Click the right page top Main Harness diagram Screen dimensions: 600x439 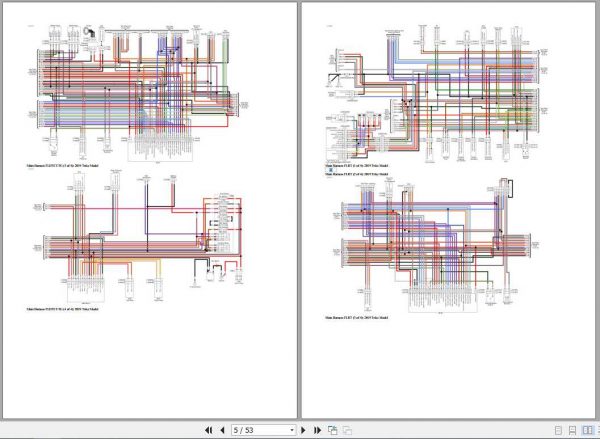436,94
